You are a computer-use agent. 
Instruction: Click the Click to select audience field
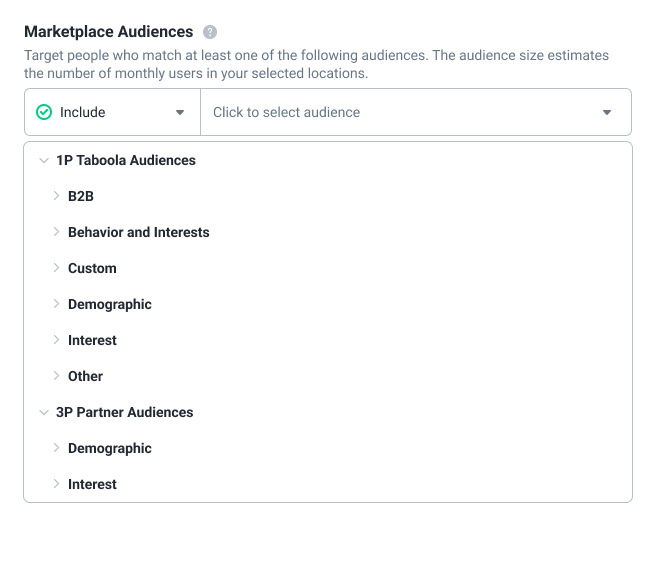point(416,112)
